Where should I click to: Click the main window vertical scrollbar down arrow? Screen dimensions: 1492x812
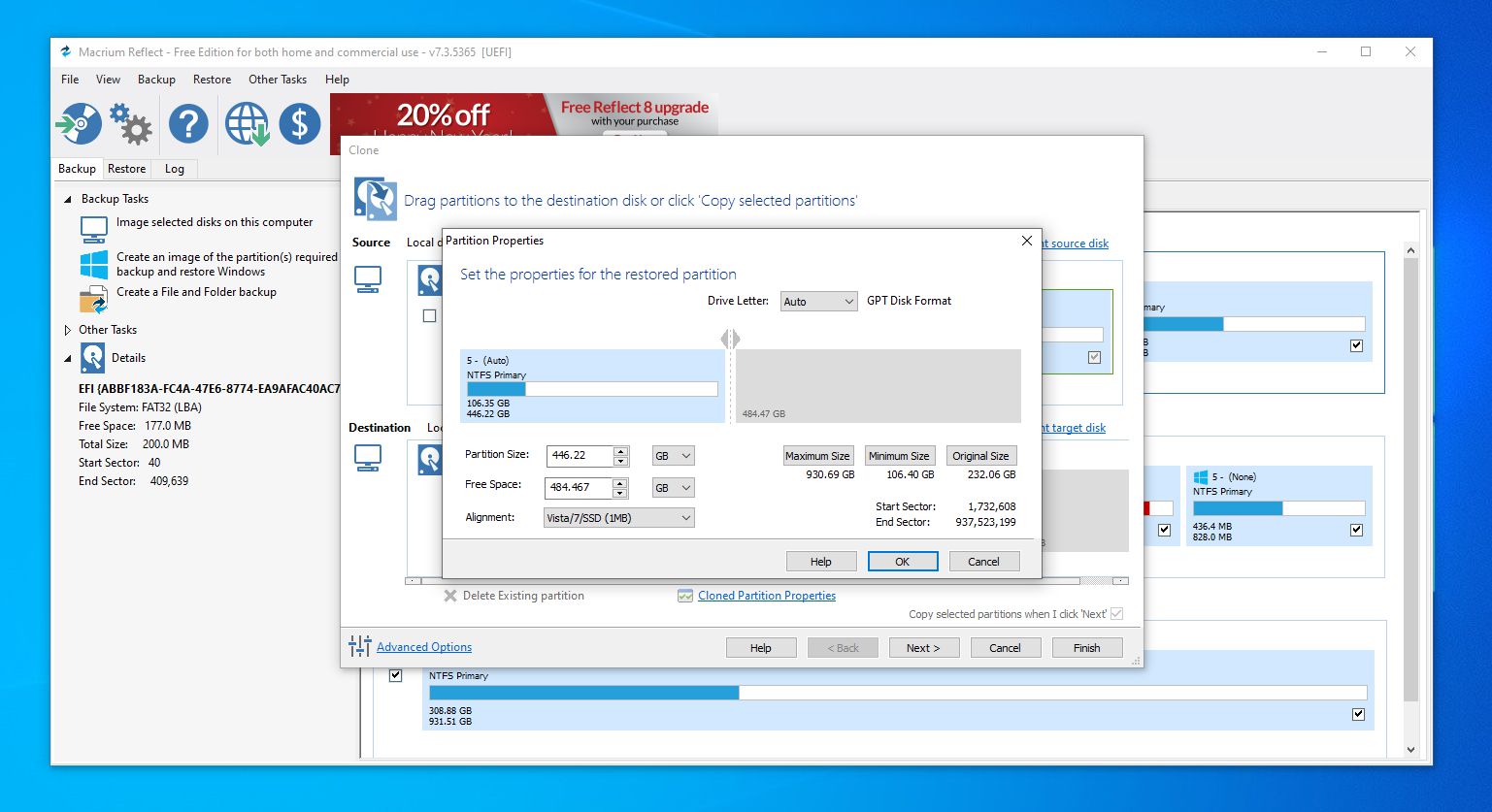click(x=1410, y=750)
